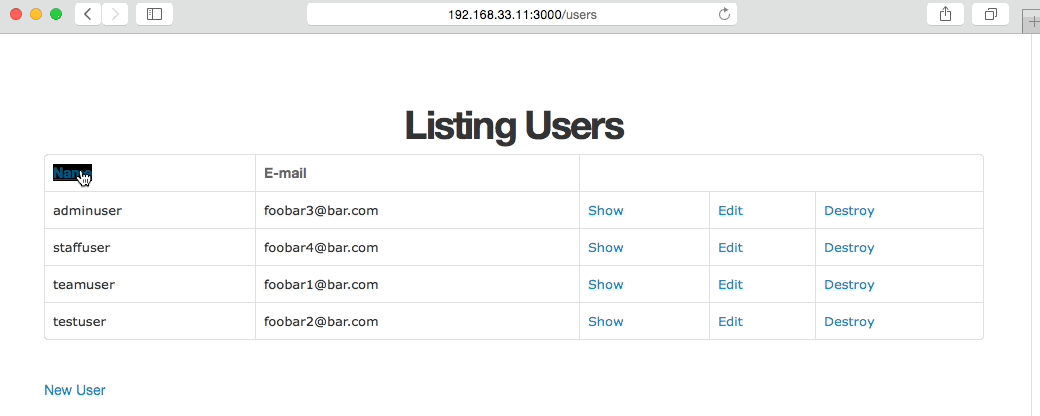Open a new tab with the plus button
The width and height of the screenshot is (1040, 416).
point(1033,21)
